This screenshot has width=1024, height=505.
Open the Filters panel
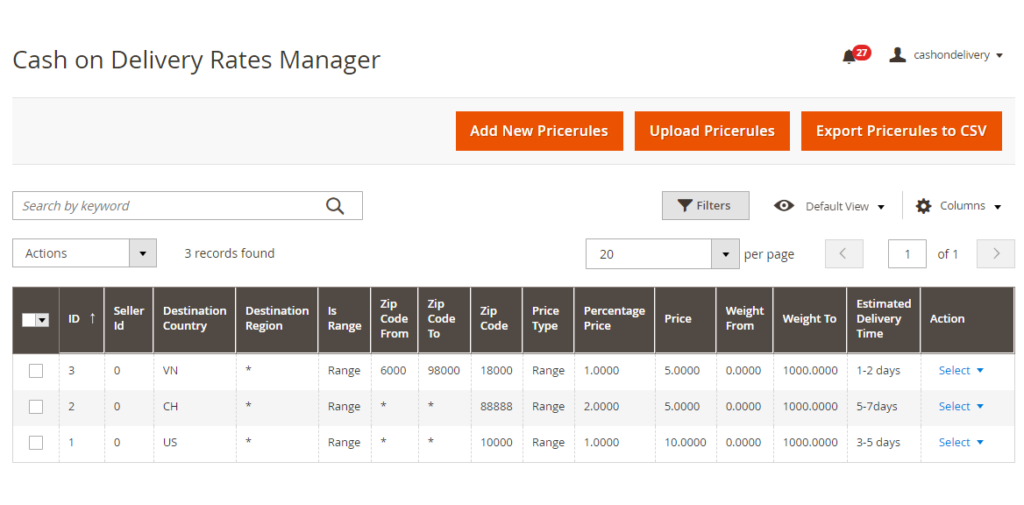705,206
